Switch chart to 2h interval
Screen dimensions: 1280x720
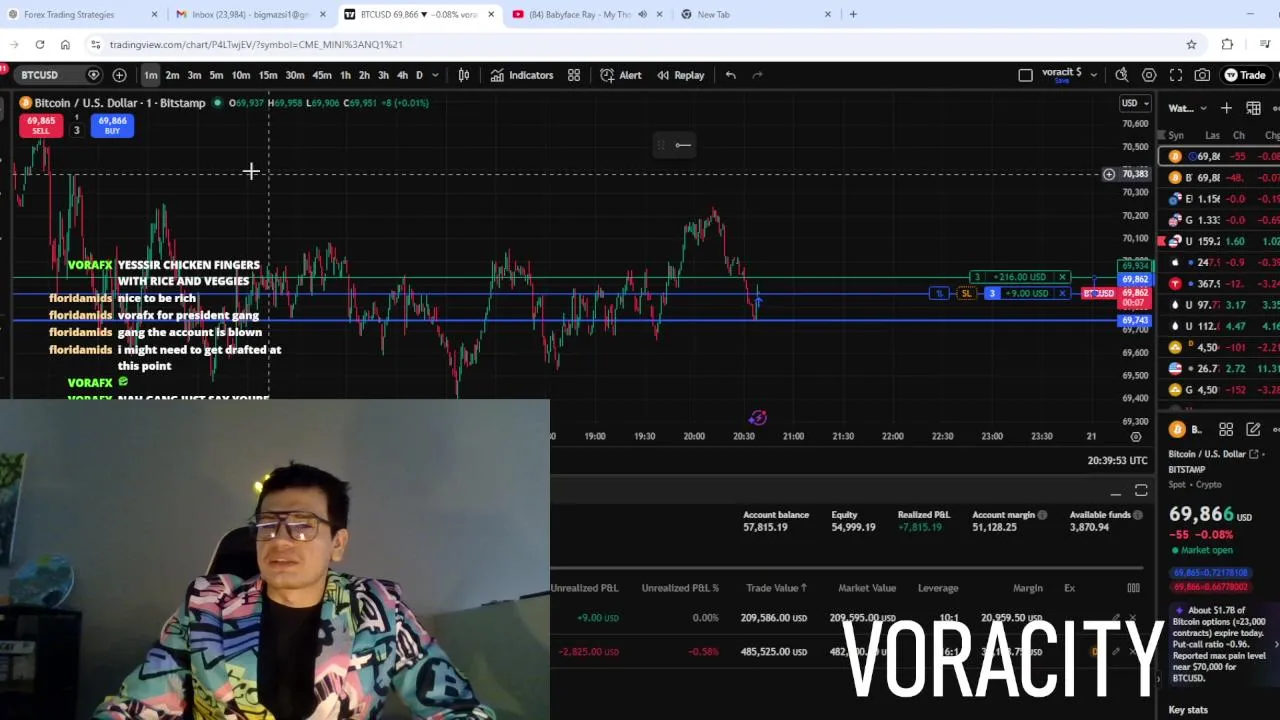364,75
